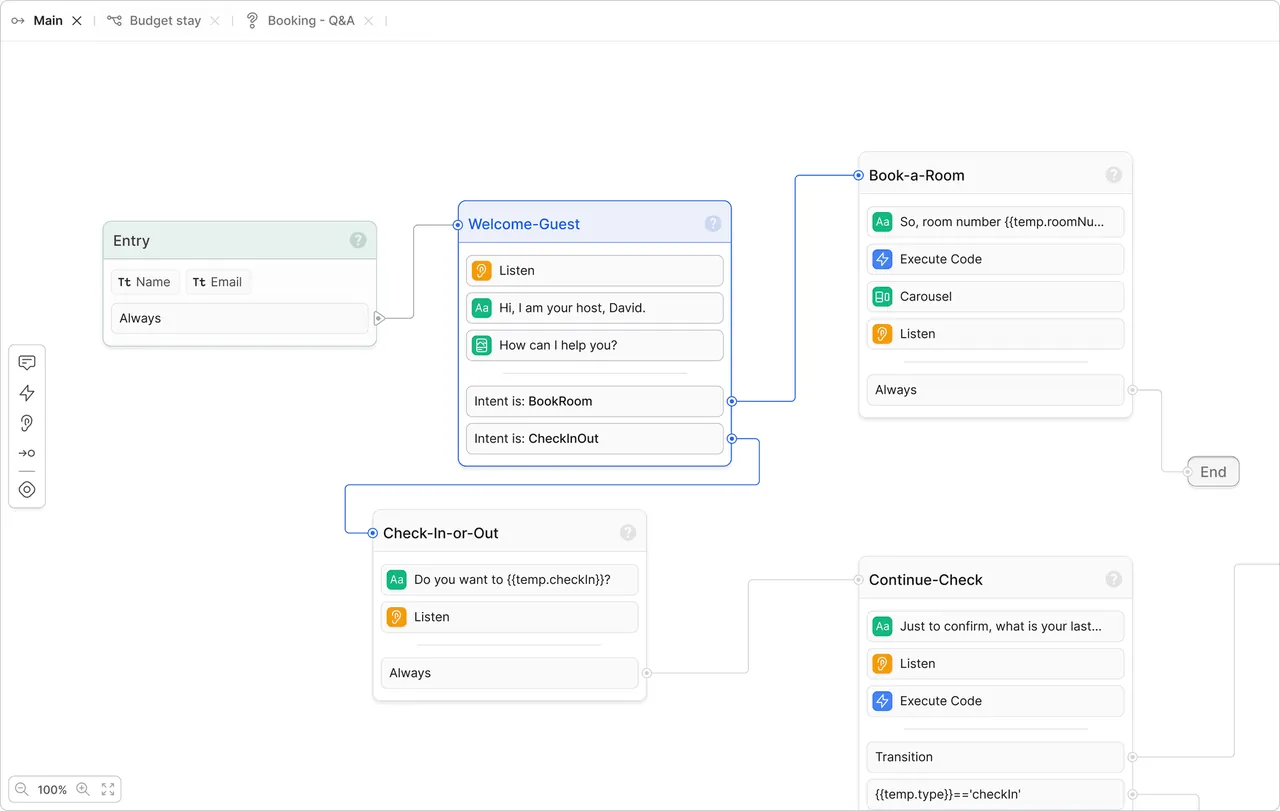The width and height of the screenshot is (1280, 811).
Task: Select the Transition condition in Continue-Check
Action: click(995, 757)
